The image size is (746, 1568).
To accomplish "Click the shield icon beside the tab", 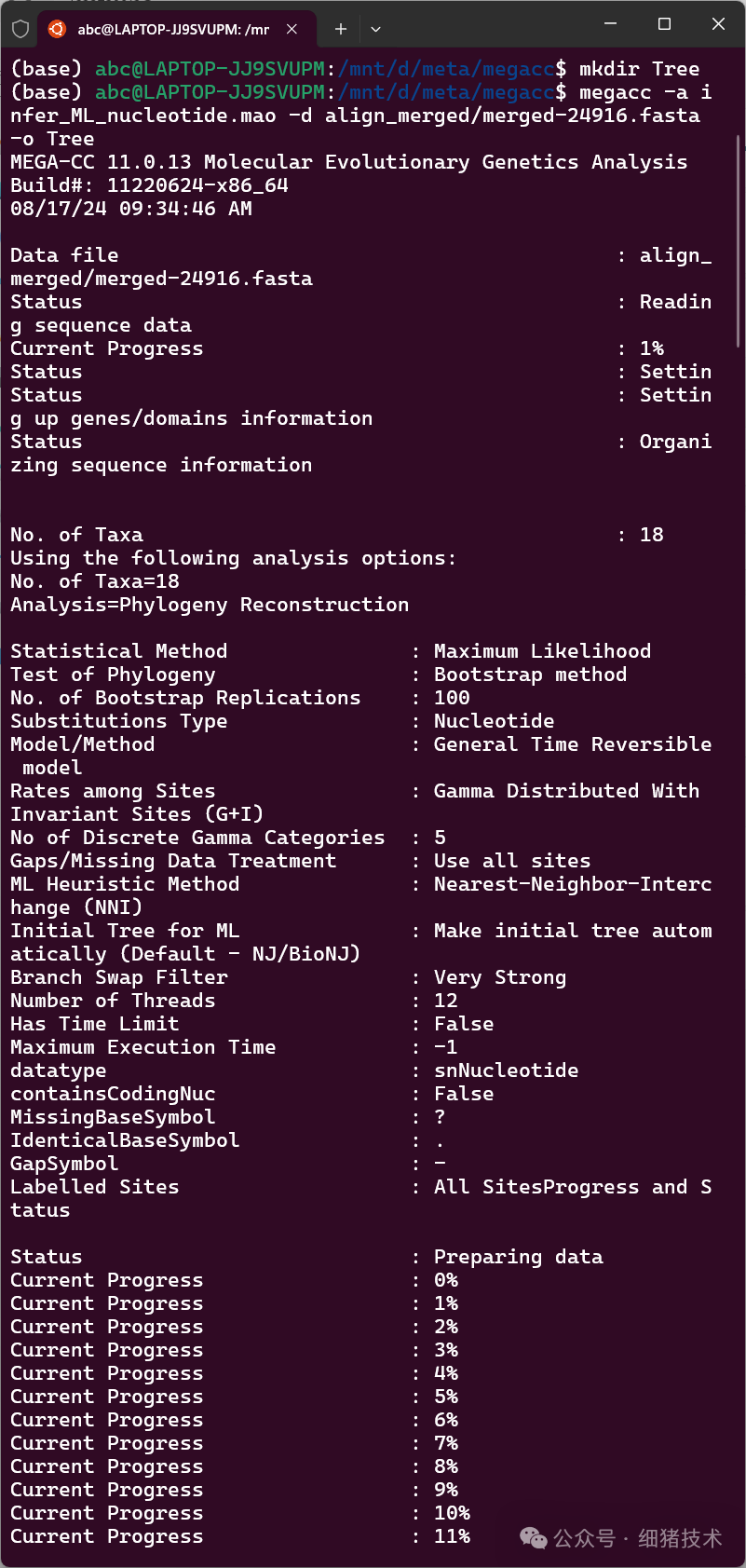I will tap(20, 29).
